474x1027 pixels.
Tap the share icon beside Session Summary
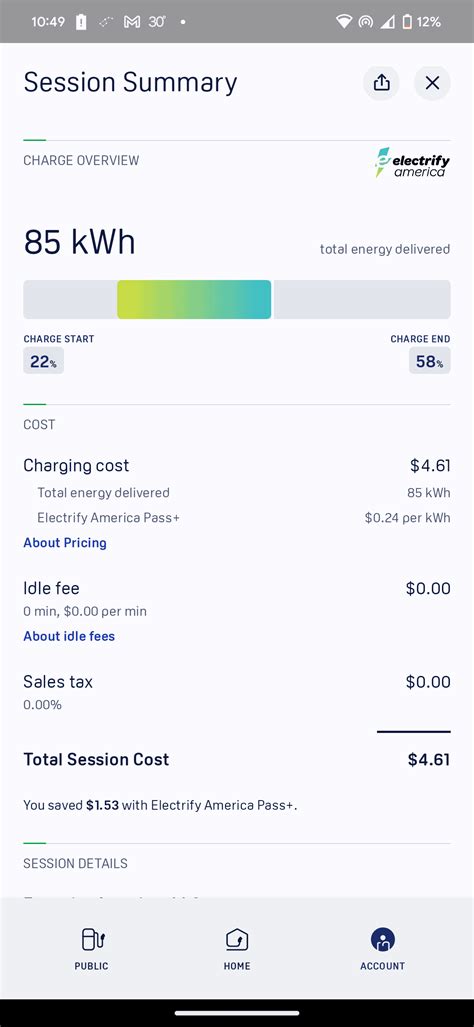381,83
